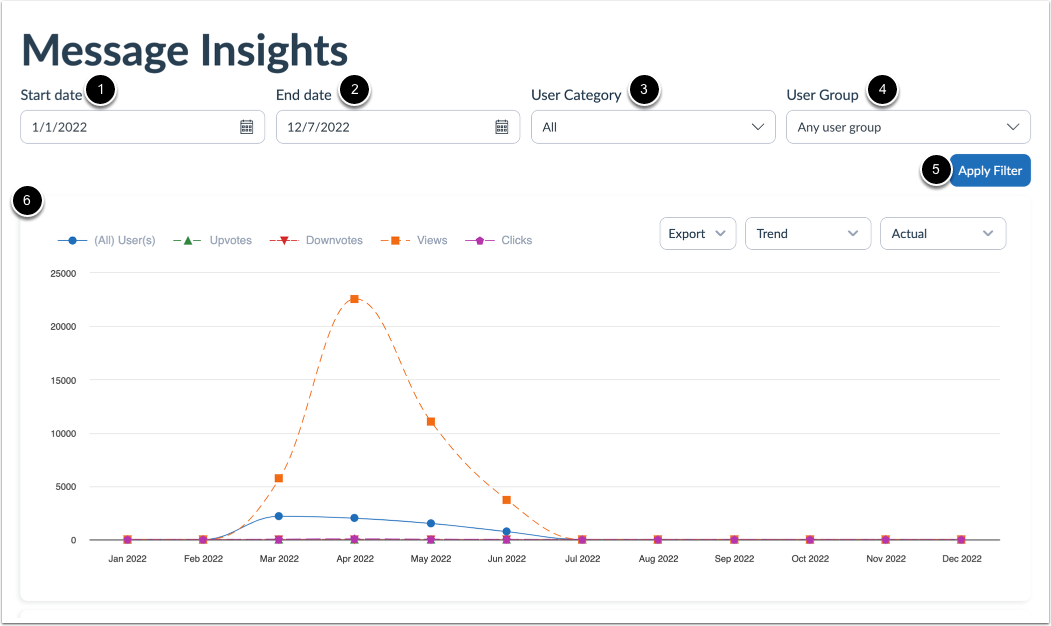Click inside the End date field

375,126
